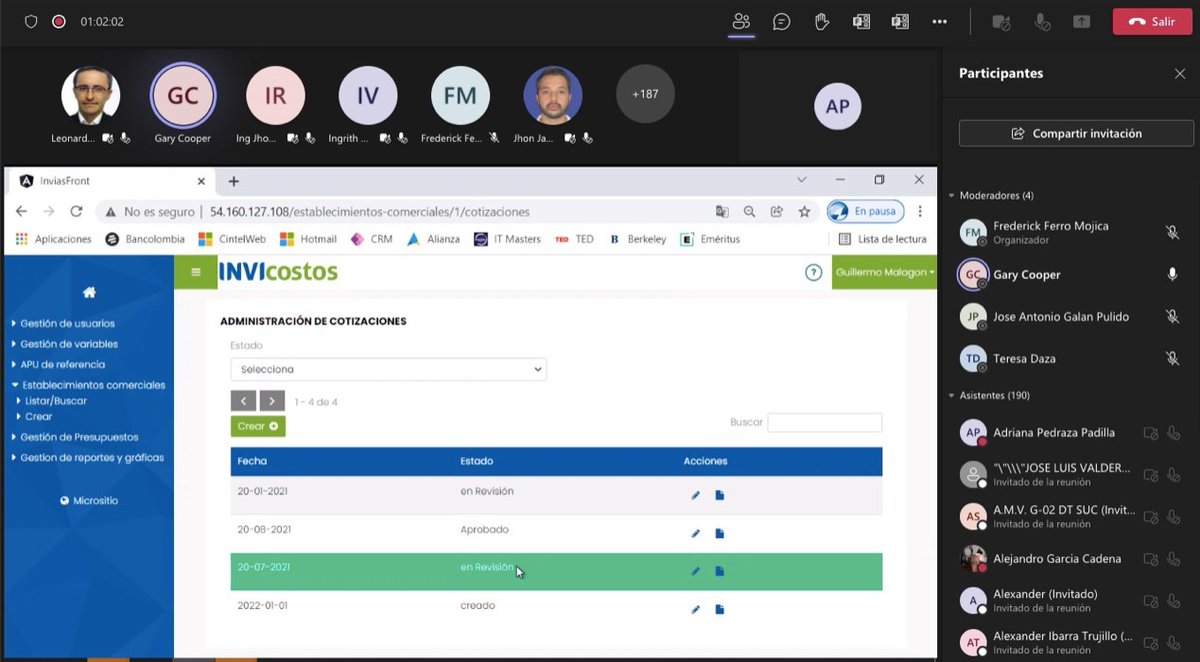Click the AP participant avatar tile
The width and height of the screenshot is (1200, 662).
coord(838,106)
